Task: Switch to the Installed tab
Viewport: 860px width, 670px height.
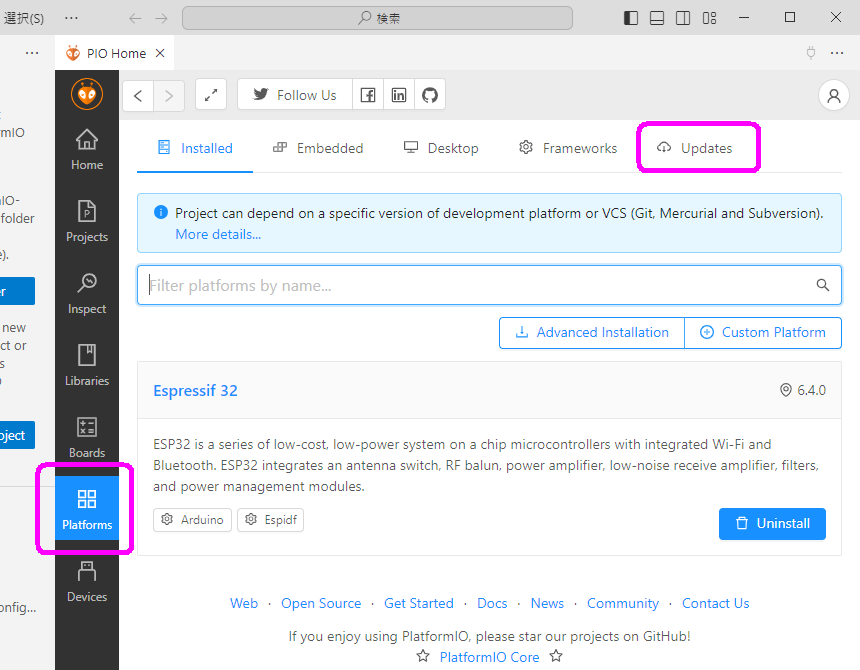Action: 195,148
